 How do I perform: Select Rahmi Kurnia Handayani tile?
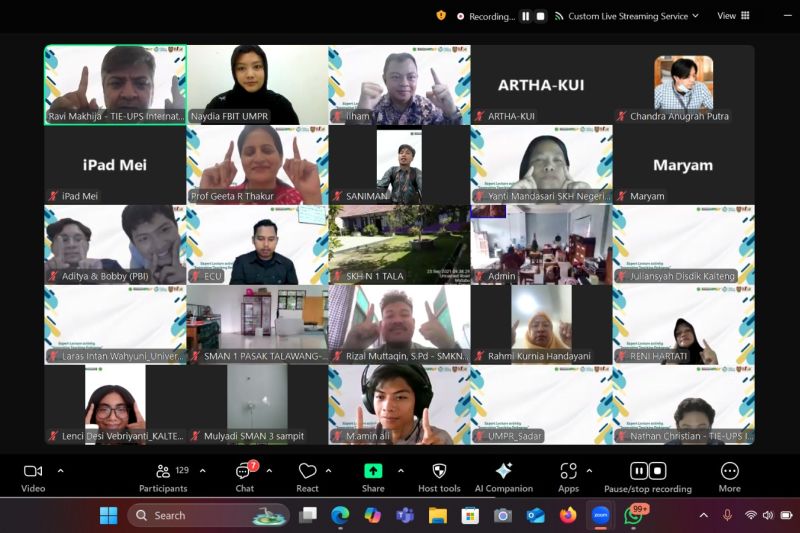tap(541, 325)
